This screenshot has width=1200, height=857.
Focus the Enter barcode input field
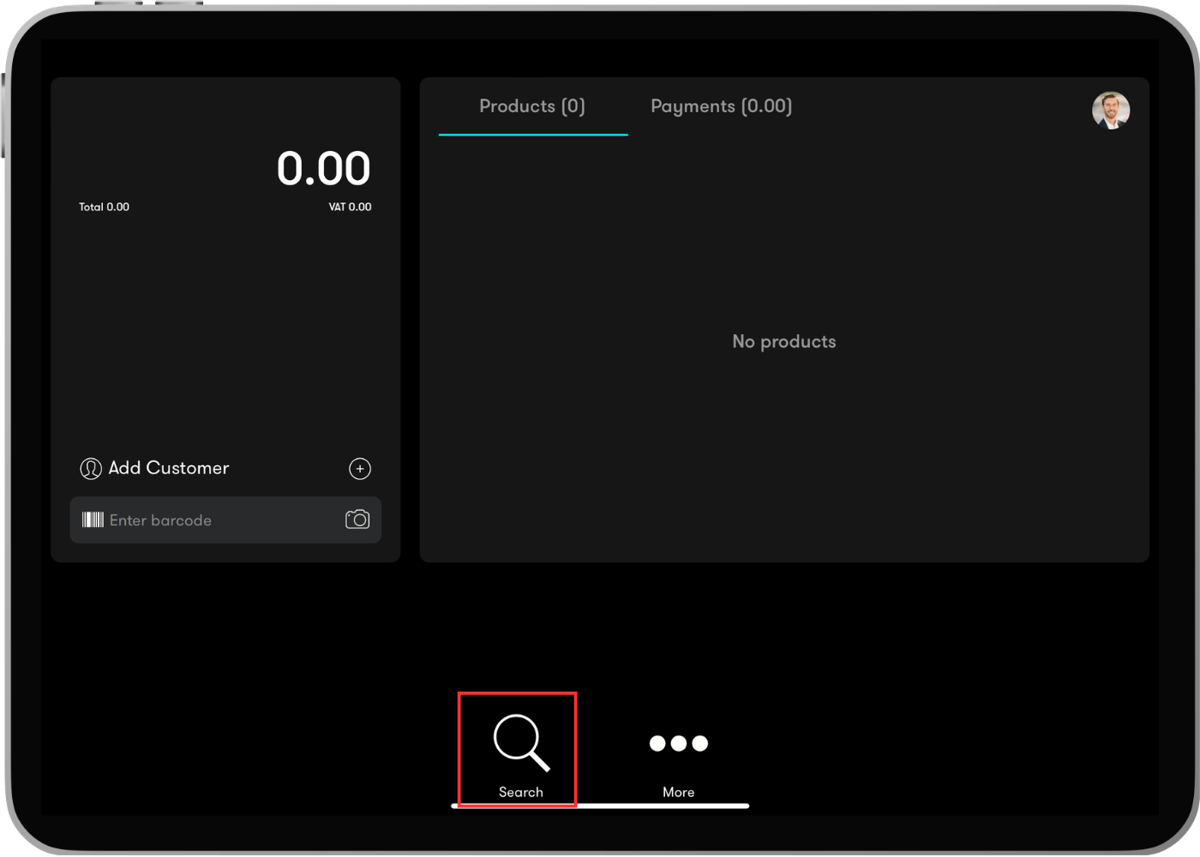coord(225,520)
